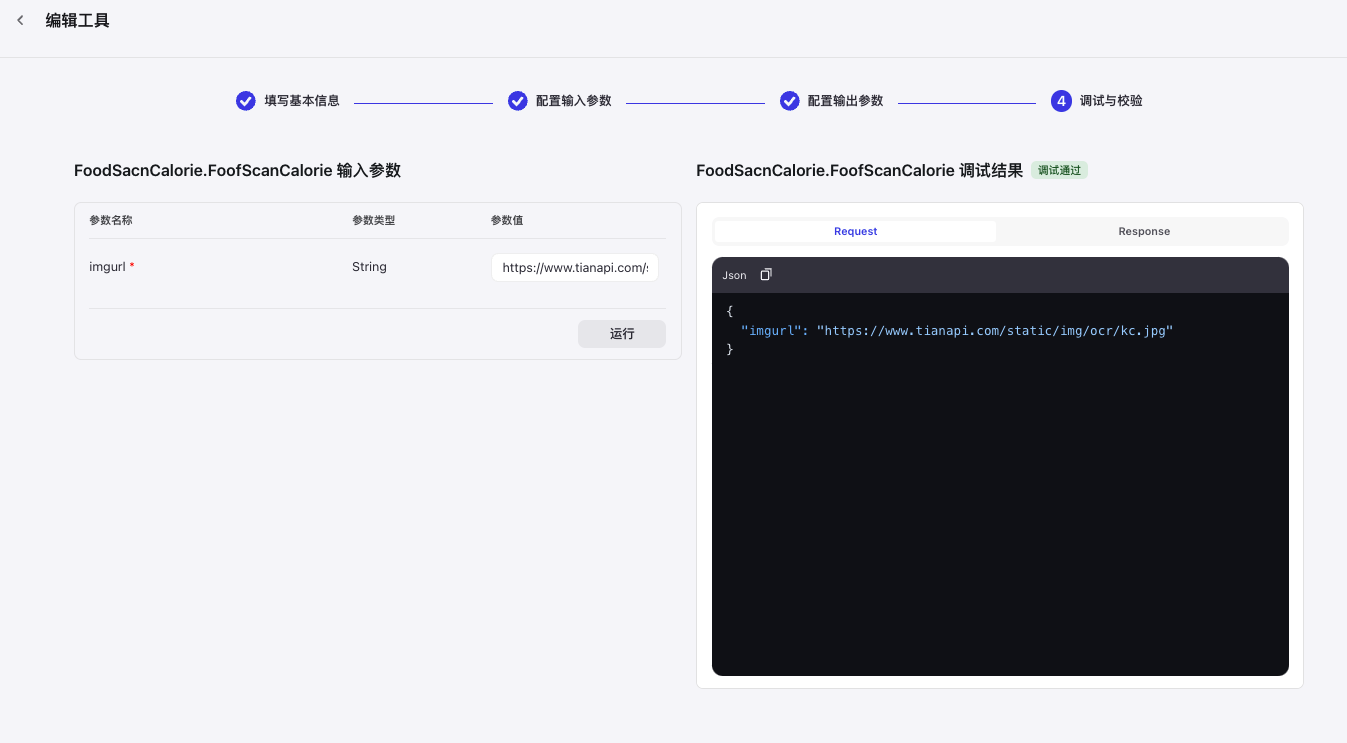The width and height of the screenshot is (1347, 743).
Task: Click the Json label in code header
Action: 735,275
